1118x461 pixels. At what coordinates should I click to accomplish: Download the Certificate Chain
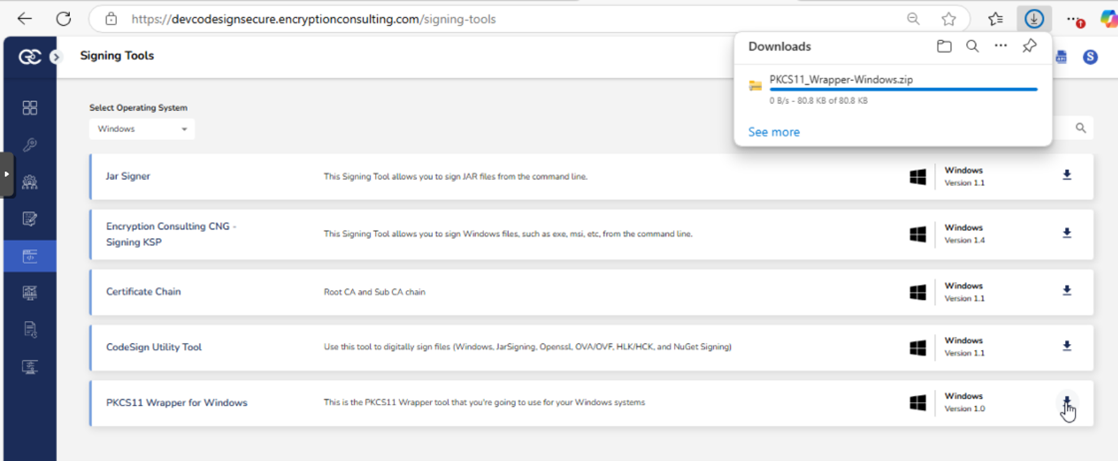click(x=1066, y=291)
